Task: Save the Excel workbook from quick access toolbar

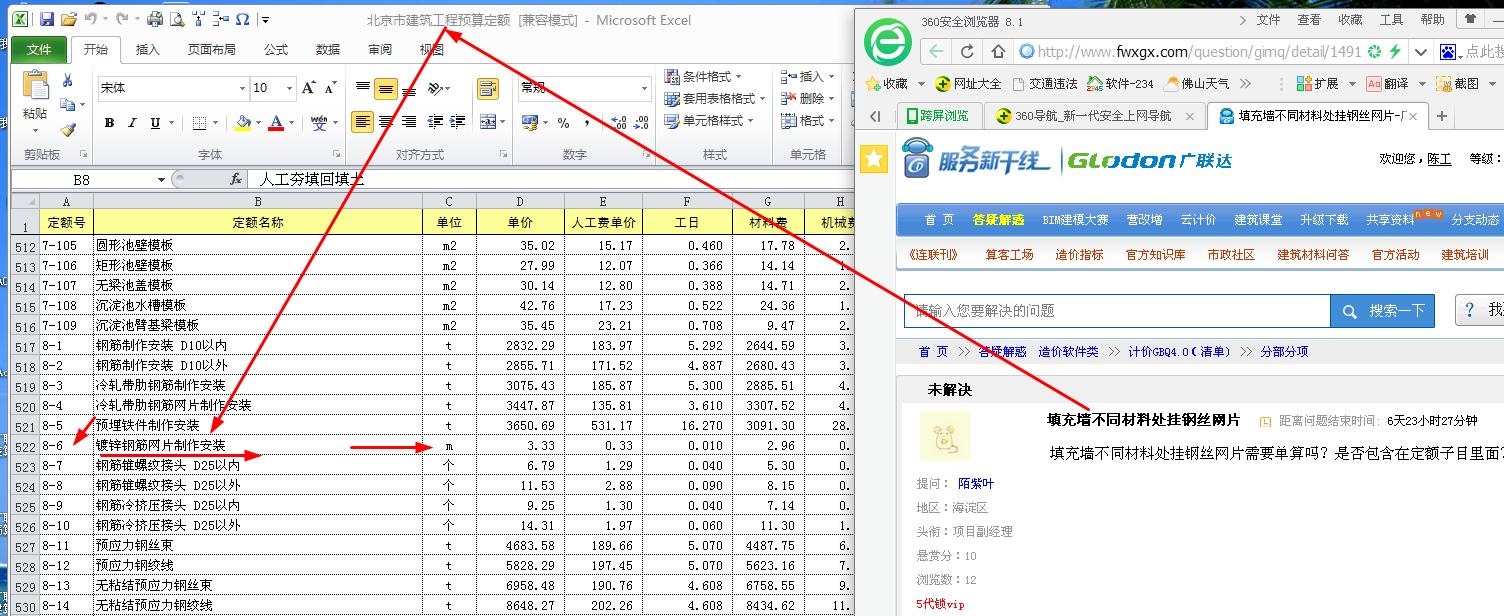Action: pyautogui.click(x=46, y=19)
